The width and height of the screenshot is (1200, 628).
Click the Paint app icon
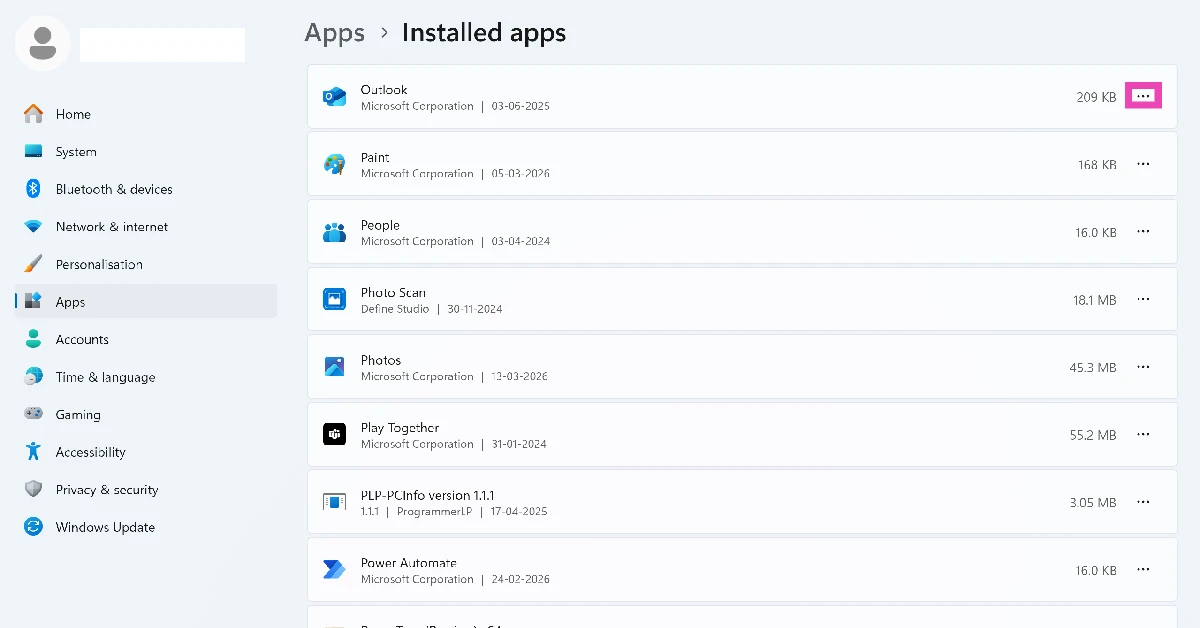(x=334, y=164)
